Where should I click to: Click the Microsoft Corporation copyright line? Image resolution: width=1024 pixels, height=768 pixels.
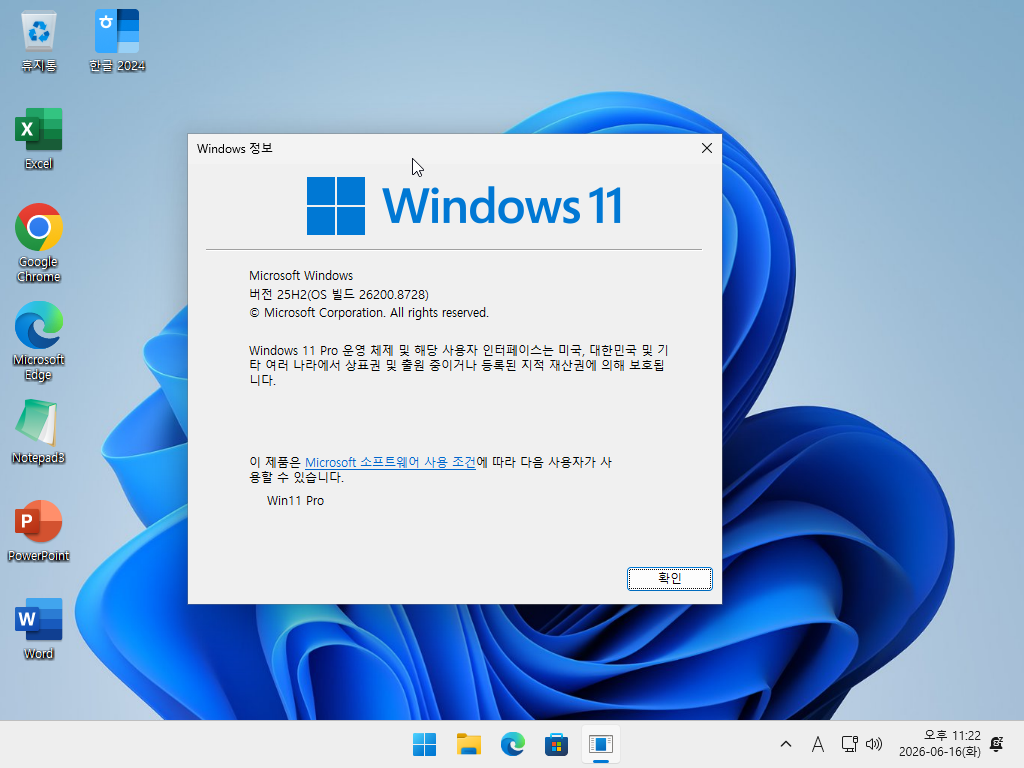coord(369,313)
